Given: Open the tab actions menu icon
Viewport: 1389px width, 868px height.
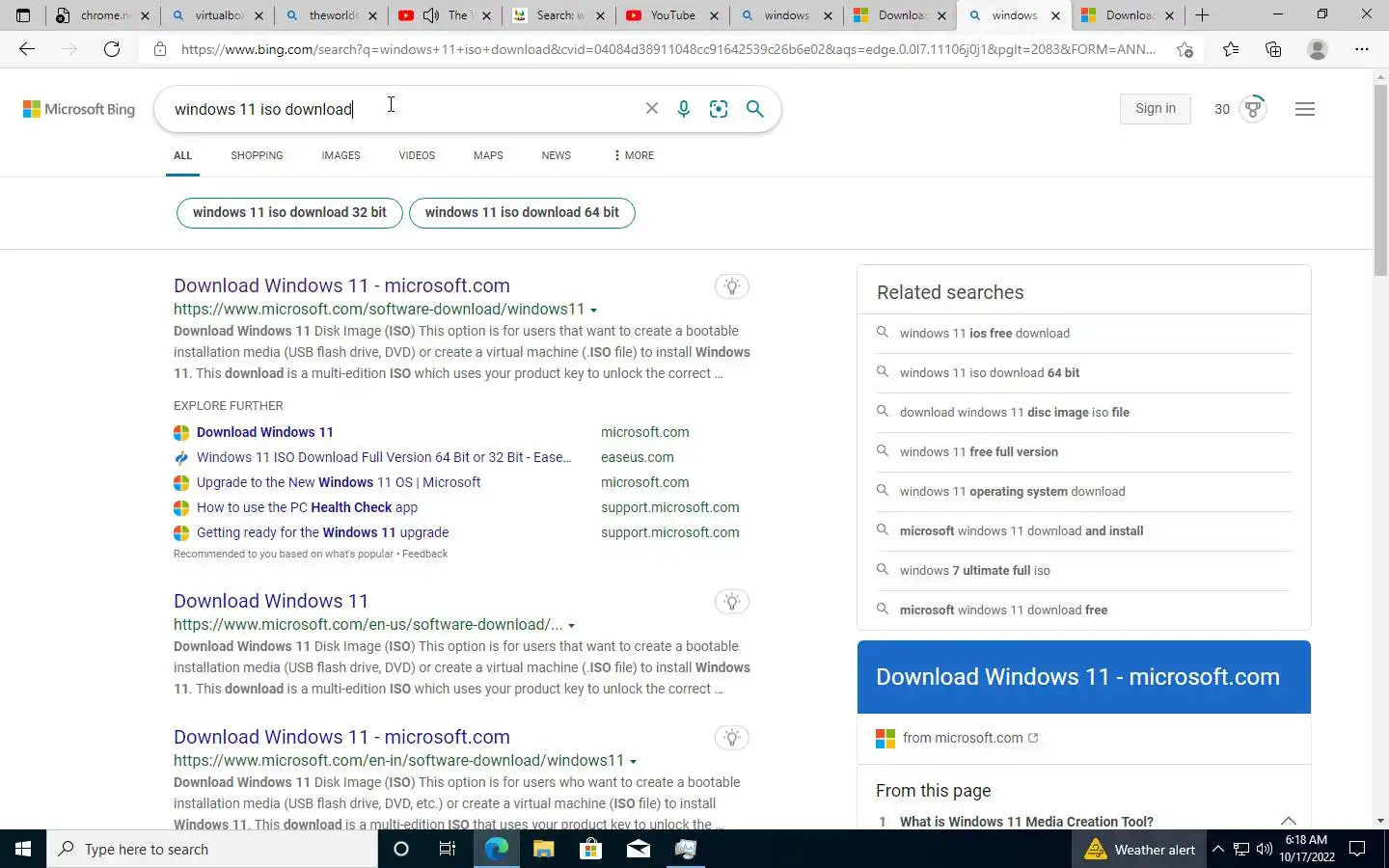Looking at the screenshot, I should tap(23, 15).
